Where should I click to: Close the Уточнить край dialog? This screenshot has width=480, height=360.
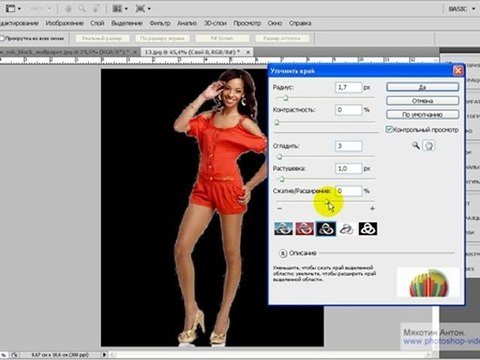pyautogui.click(x=458, y=71)
